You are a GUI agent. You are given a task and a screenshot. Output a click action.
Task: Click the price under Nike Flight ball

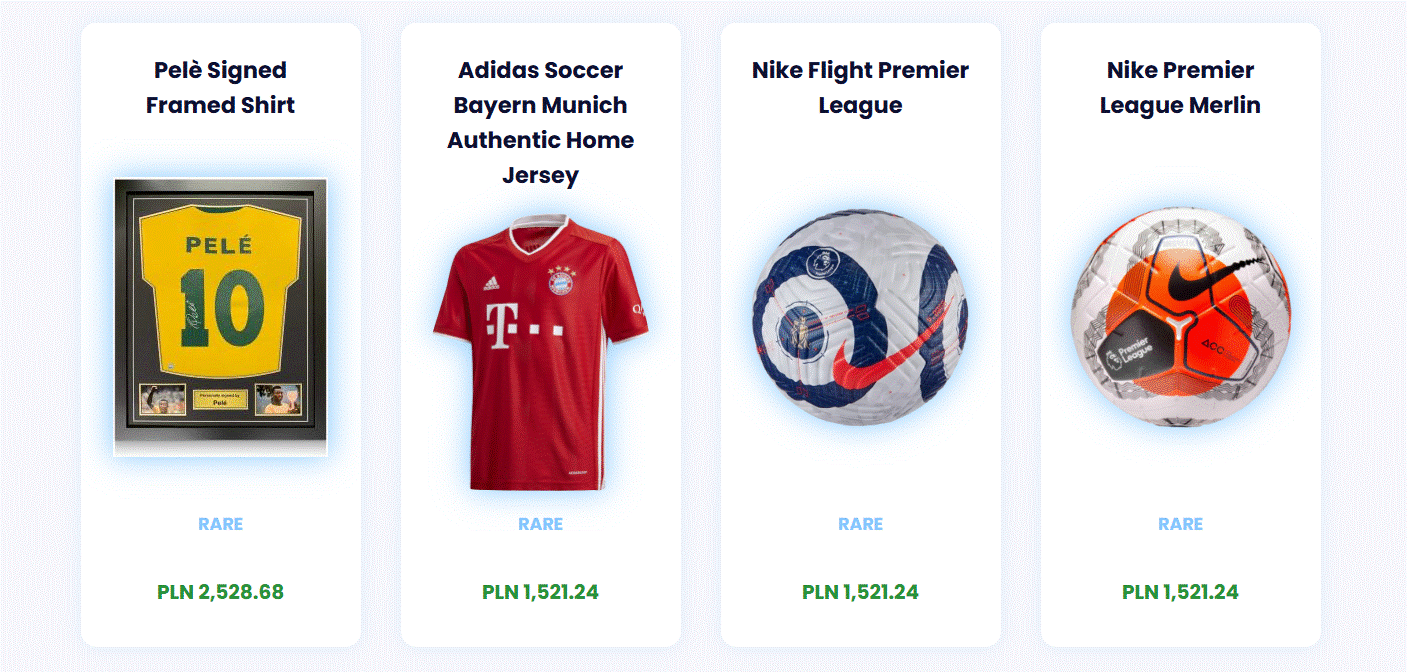860,592
